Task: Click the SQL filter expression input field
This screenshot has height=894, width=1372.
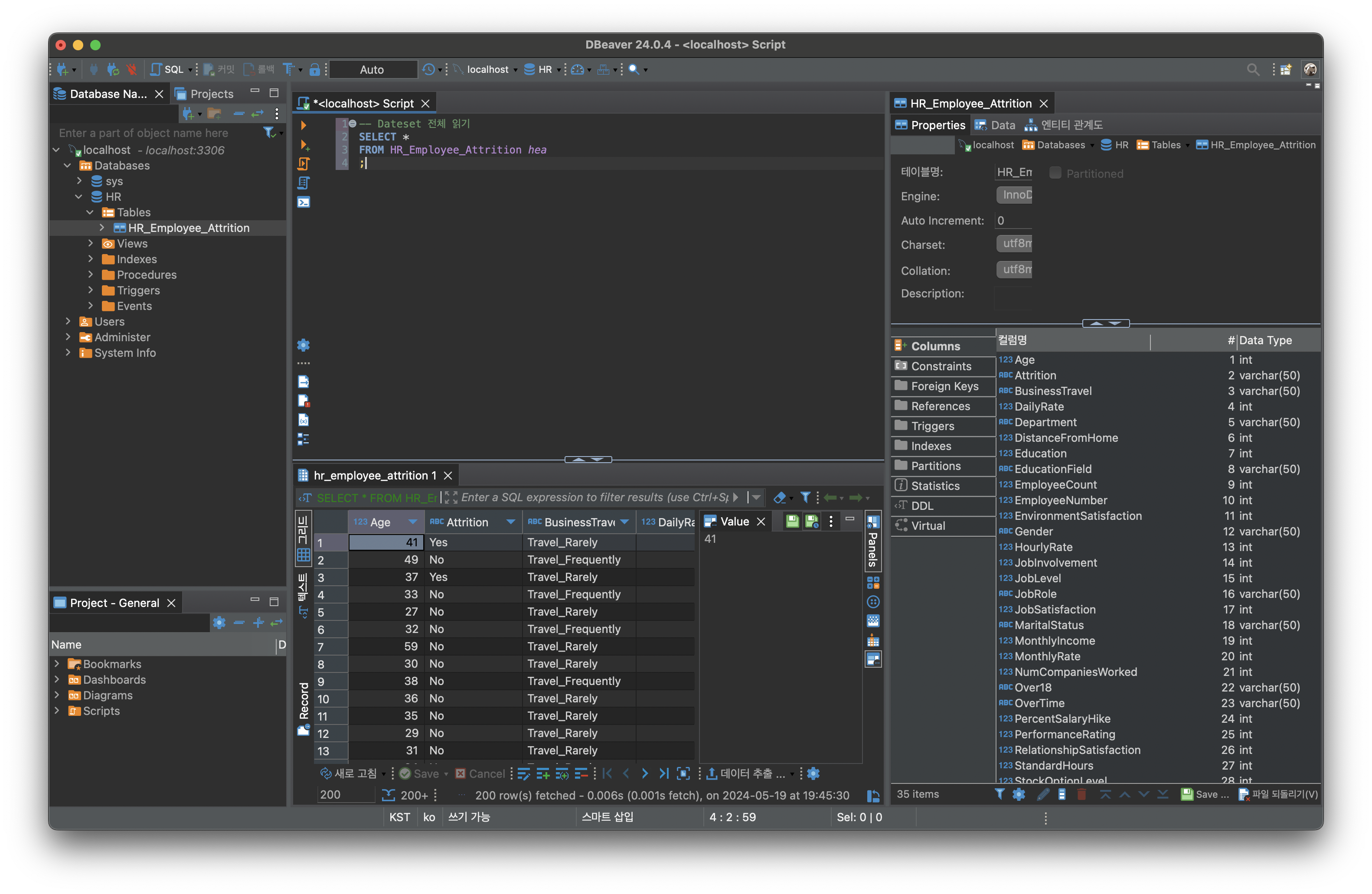Action: click(x=594, y=497)
